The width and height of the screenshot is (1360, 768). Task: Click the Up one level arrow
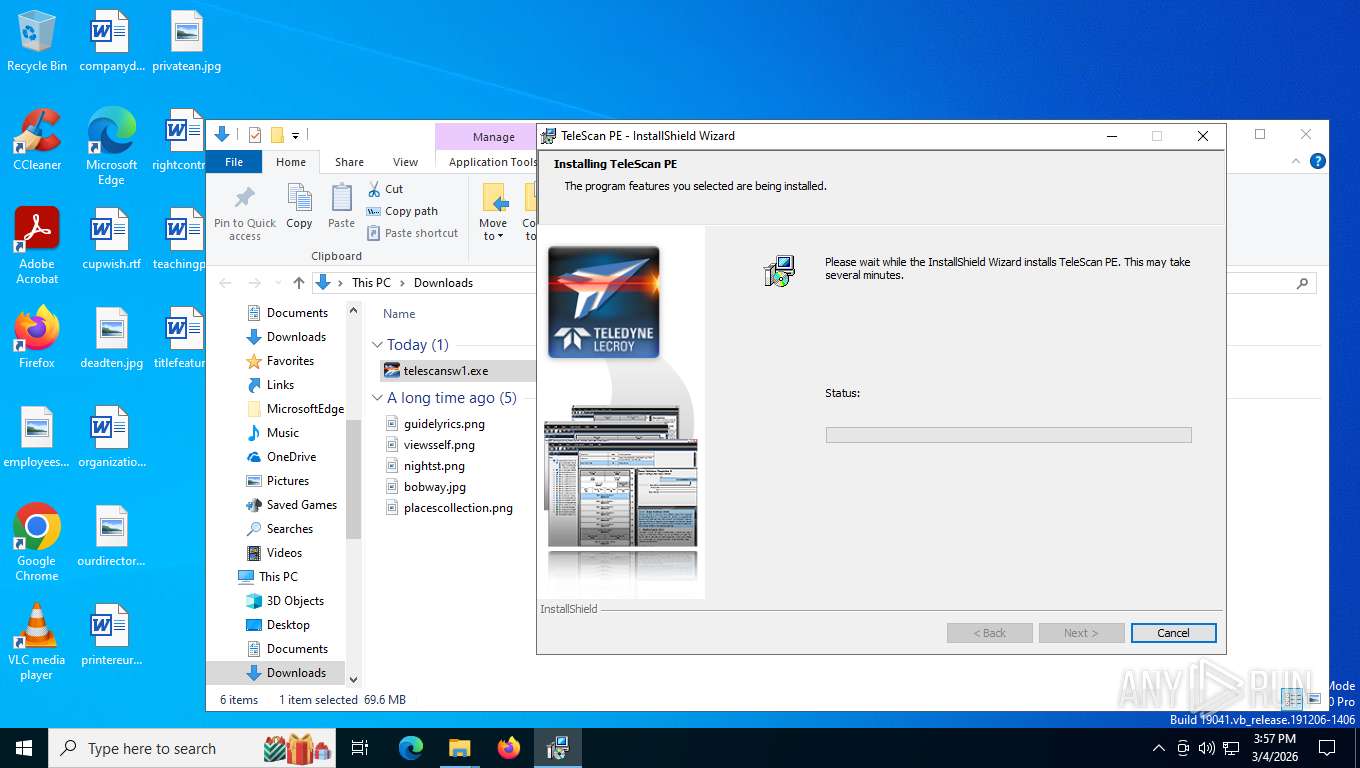click(x=298, y=283)
